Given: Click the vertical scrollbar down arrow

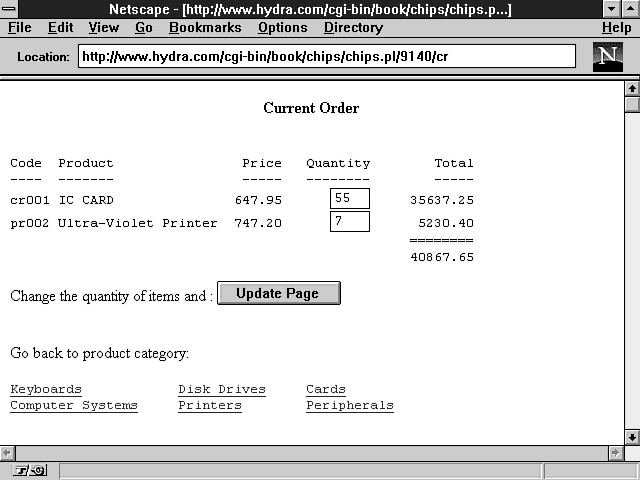Looking at the screenshot, I should (631, 437).
